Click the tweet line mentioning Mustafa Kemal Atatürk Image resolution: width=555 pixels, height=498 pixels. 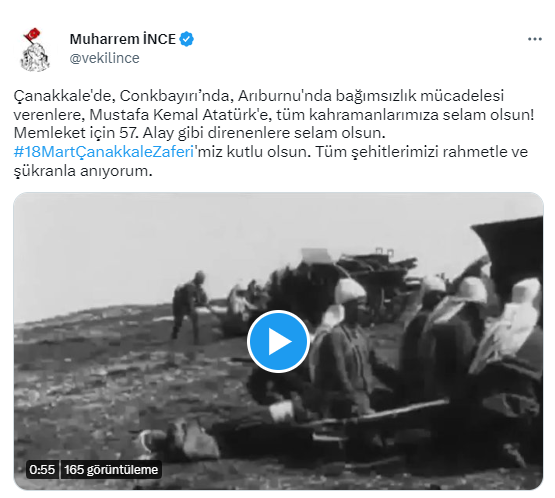274,114
